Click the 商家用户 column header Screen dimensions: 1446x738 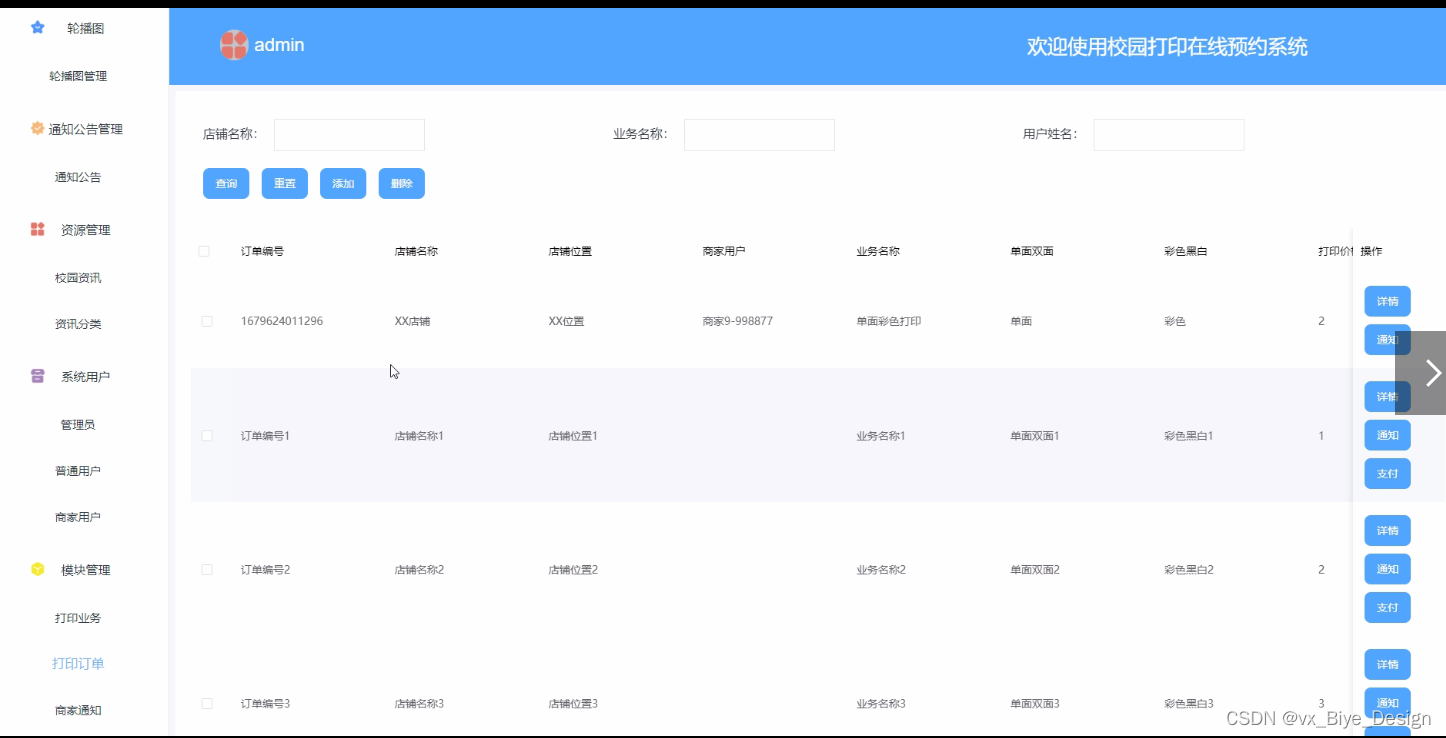(724, 251)
